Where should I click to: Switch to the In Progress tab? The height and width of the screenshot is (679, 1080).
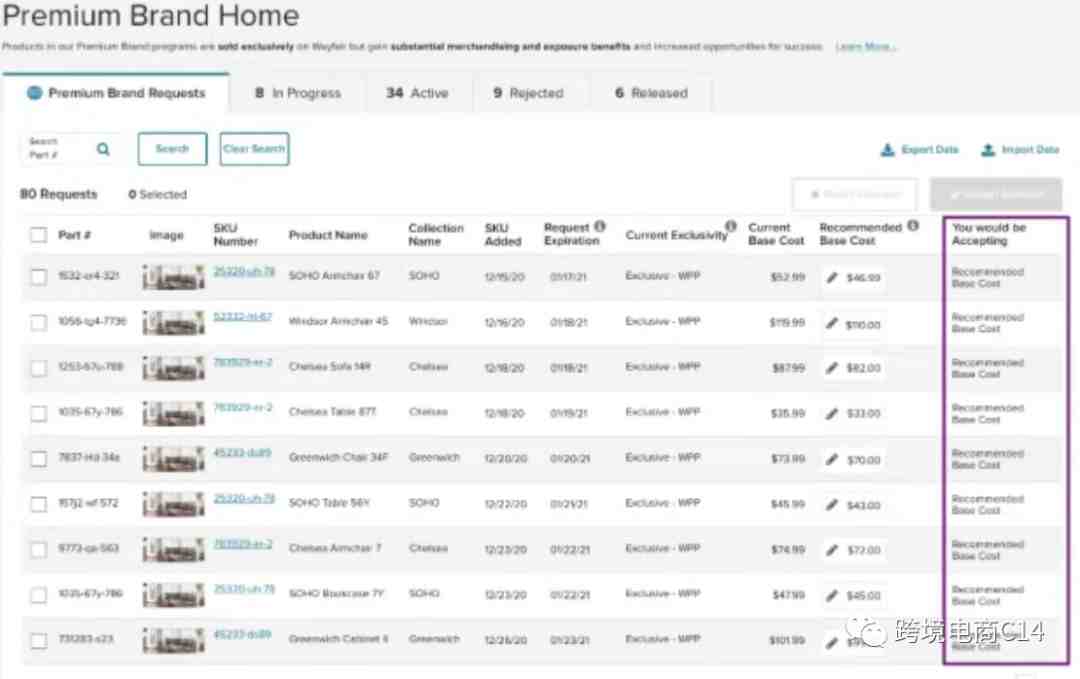click(x=298, y=93)
